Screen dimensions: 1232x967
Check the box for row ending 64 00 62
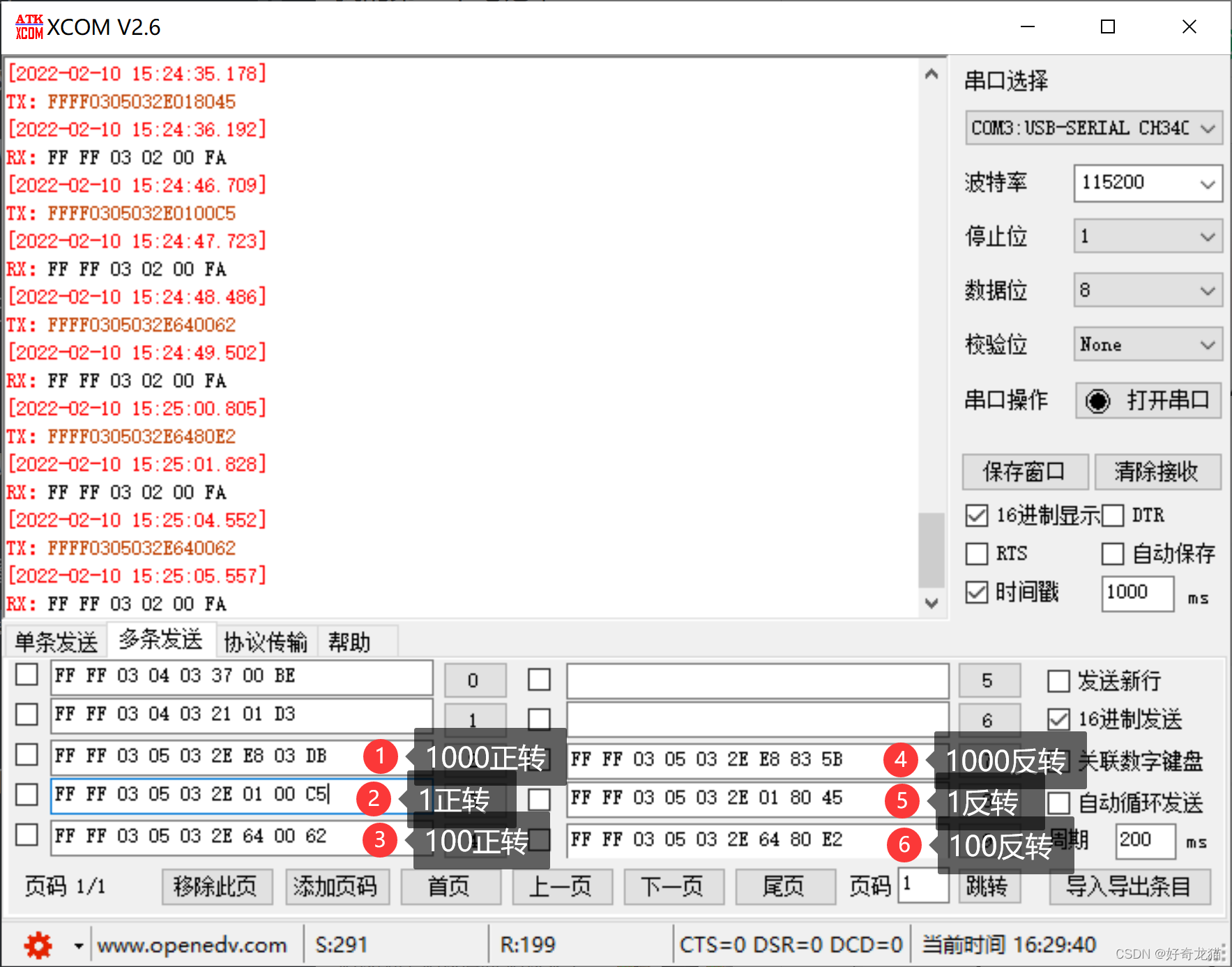[26, 835]
